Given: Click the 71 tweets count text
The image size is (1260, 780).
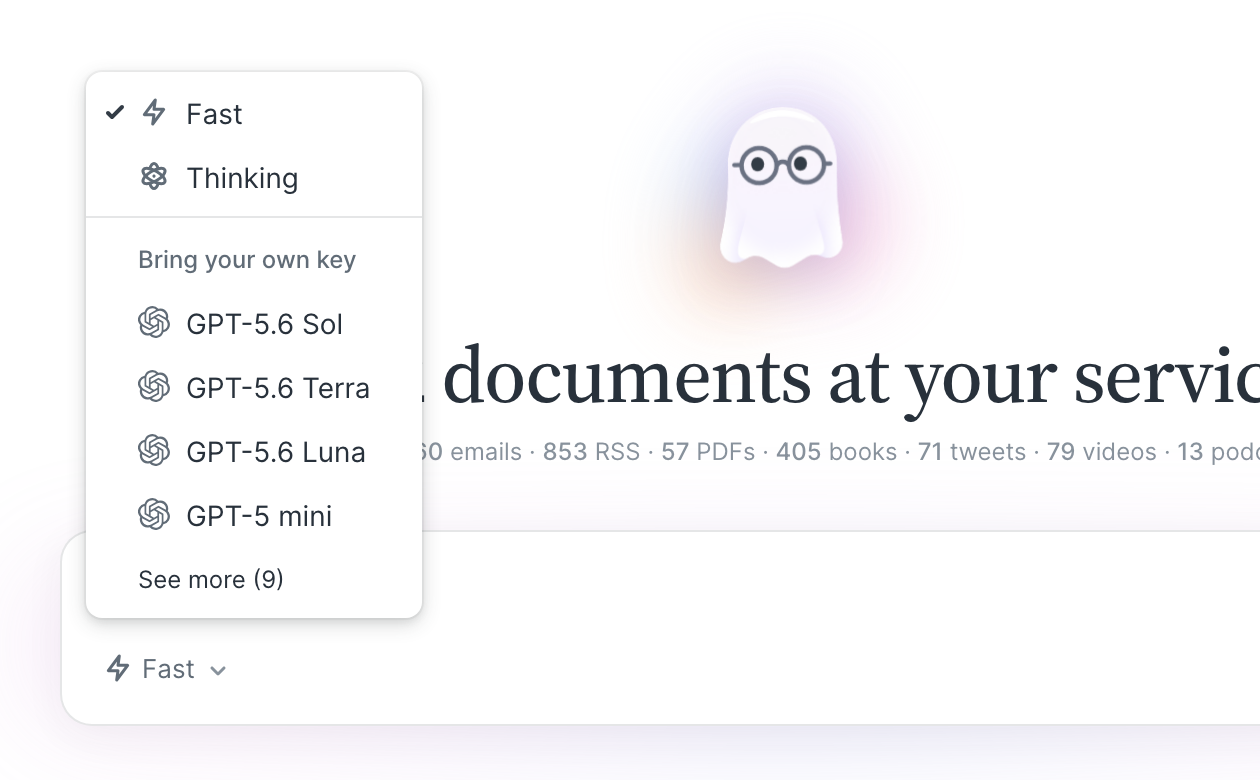Looking at the screenshot, I should [x=972, y=452].
